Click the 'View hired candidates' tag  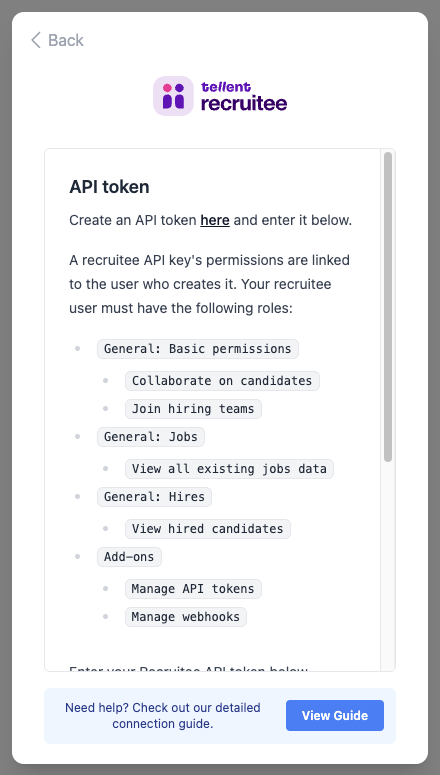pyautogui.click(x=208, y=529)
